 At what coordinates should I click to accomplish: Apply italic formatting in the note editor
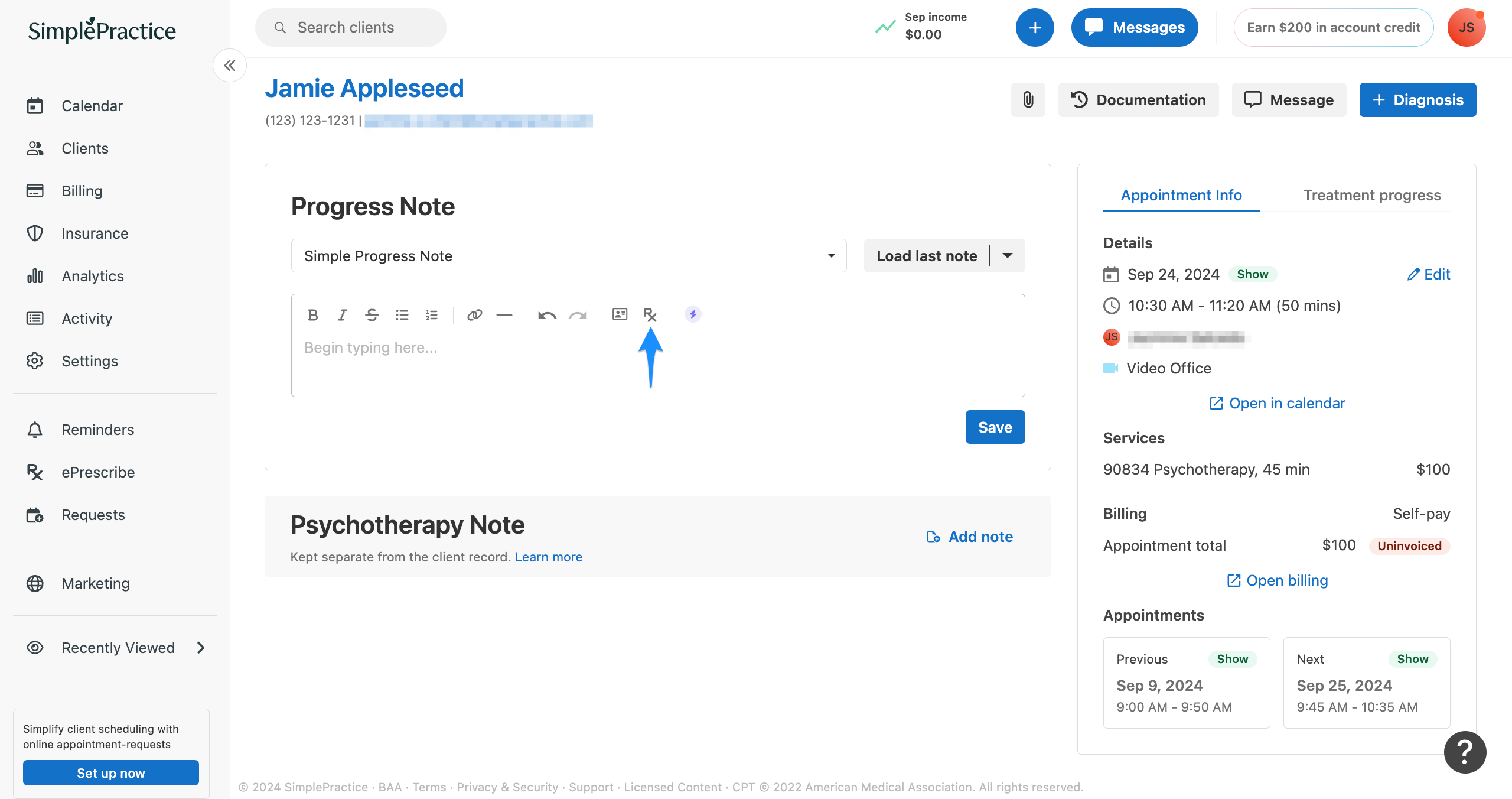343,315
